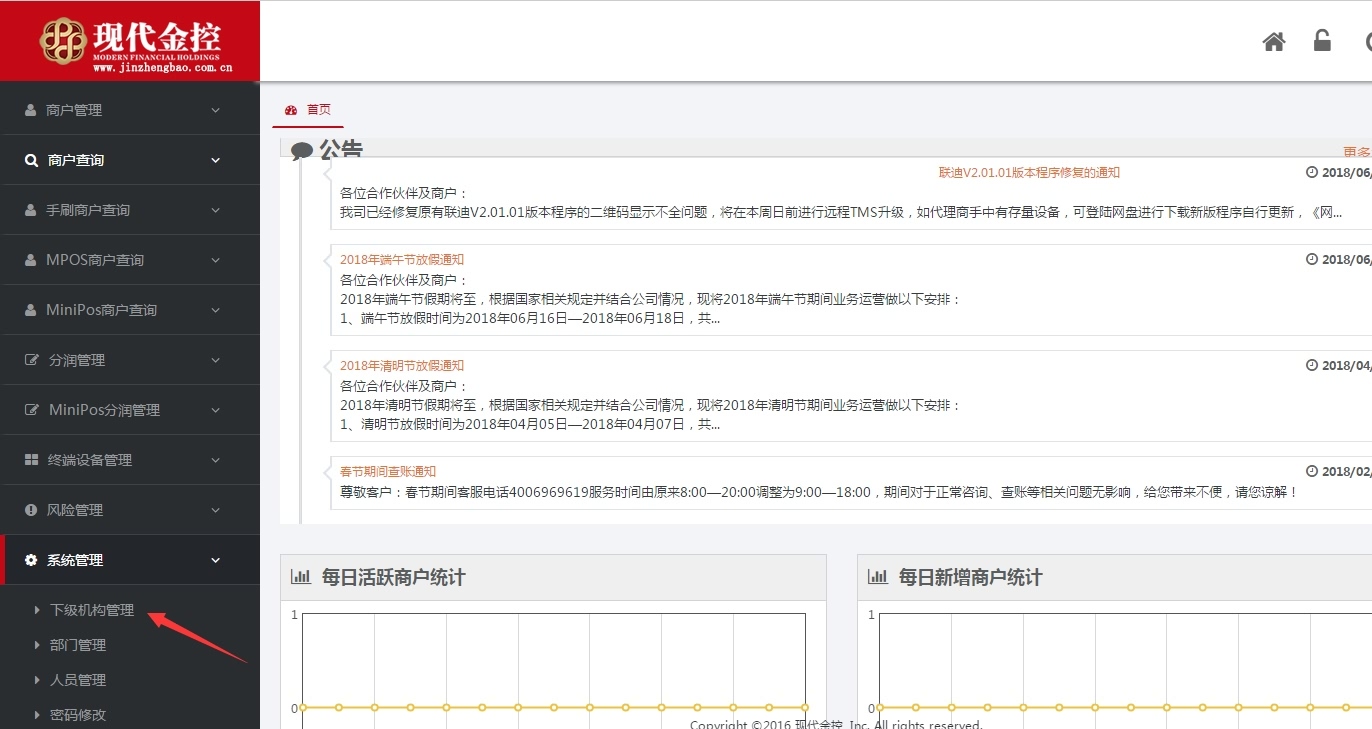Viewport: 1372px width, 729px height.
Task: Expand 手刷商户查询 menu chevron
Action: [x=215, y=210]
